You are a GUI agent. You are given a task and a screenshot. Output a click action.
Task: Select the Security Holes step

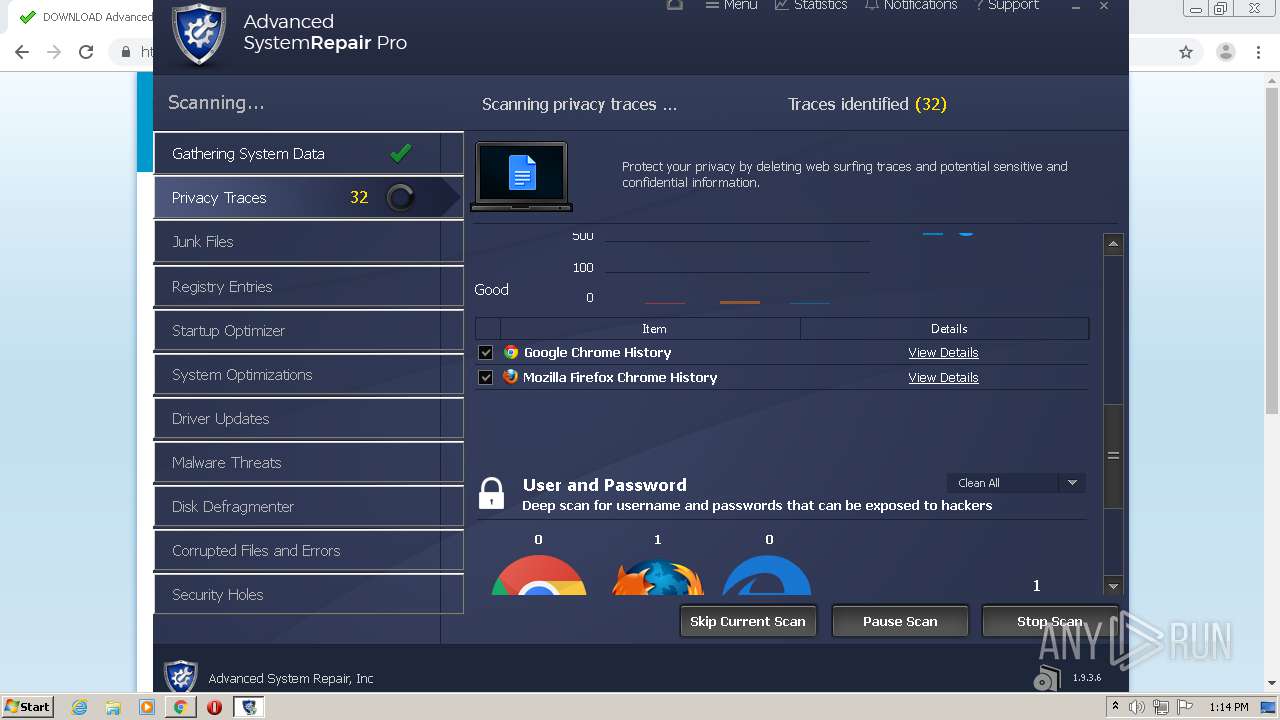pos(308,595)
